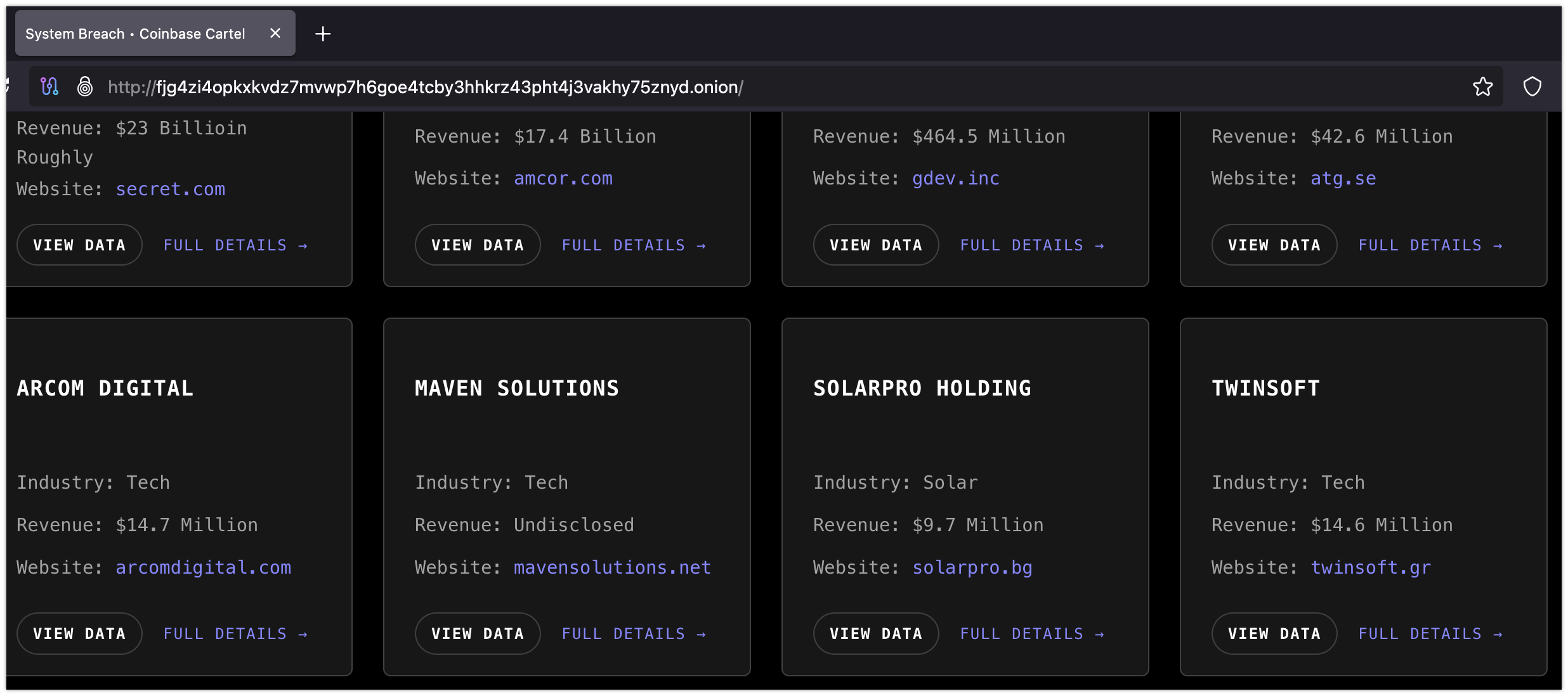Image resolution: width=1568 pixels, height=696 pixels.
Task: Open FULL DETAILS for Twinsoft
Action: 1431,634
